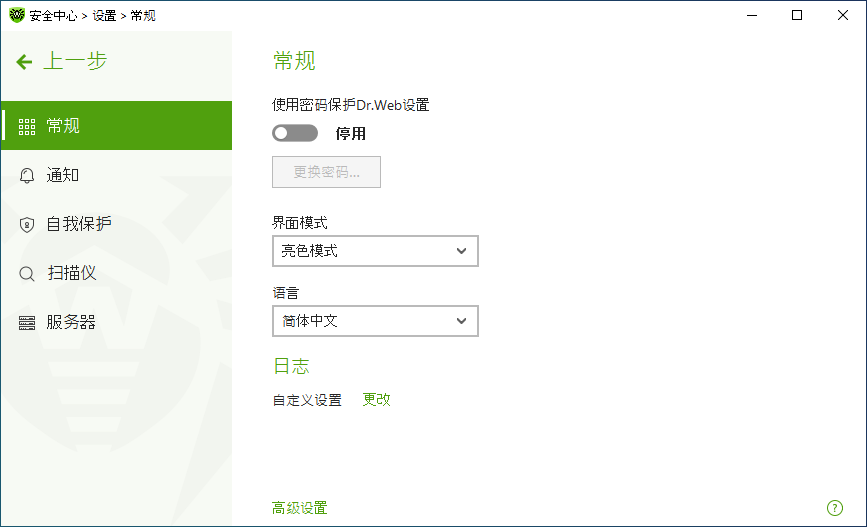Image resolution: width=867 pixels, height=527 pixels.
Task: Click the 扫描仪 magnifier icon
Action: pos(27,274)
